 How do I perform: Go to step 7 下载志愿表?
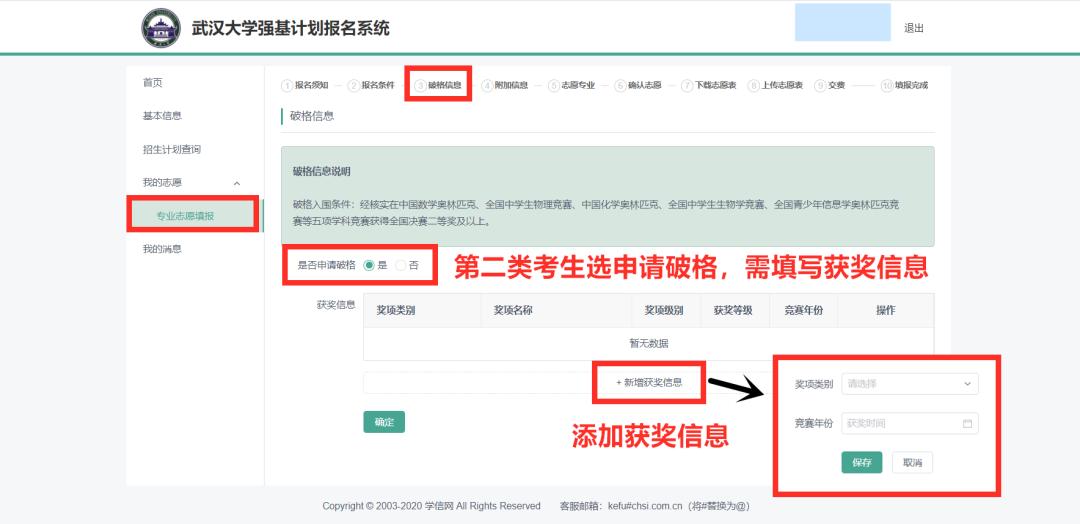click(709, 85)
